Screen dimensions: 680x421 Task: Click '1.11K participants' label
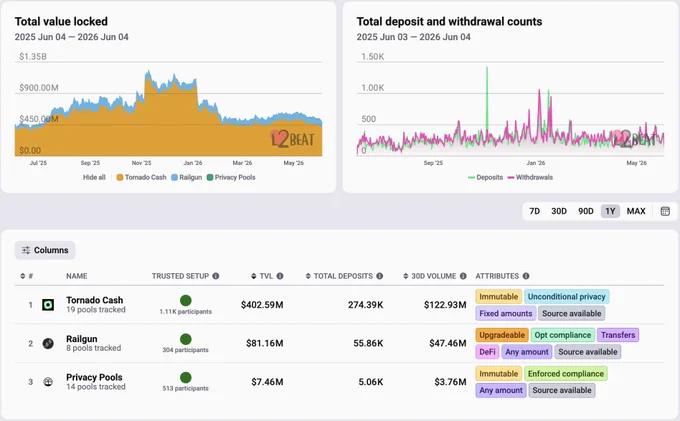pyautogui.click(x=186, y=312)
